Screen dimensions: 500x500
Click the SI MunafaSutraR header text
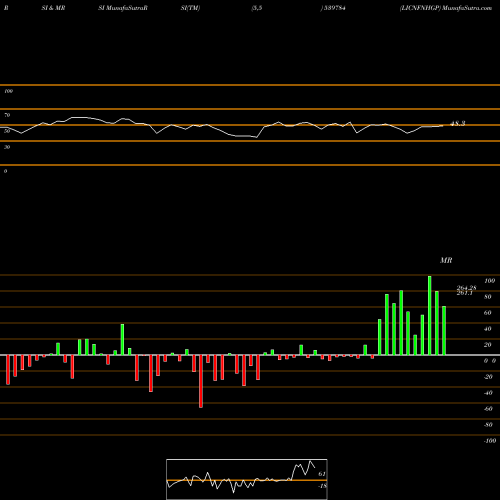[x=123, y=8]
